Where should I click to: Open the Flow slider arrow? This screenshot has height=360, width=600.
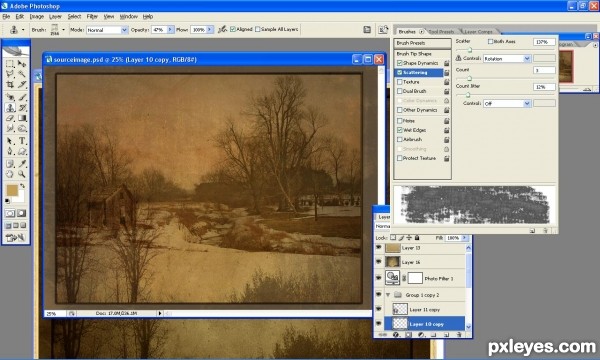210,29
